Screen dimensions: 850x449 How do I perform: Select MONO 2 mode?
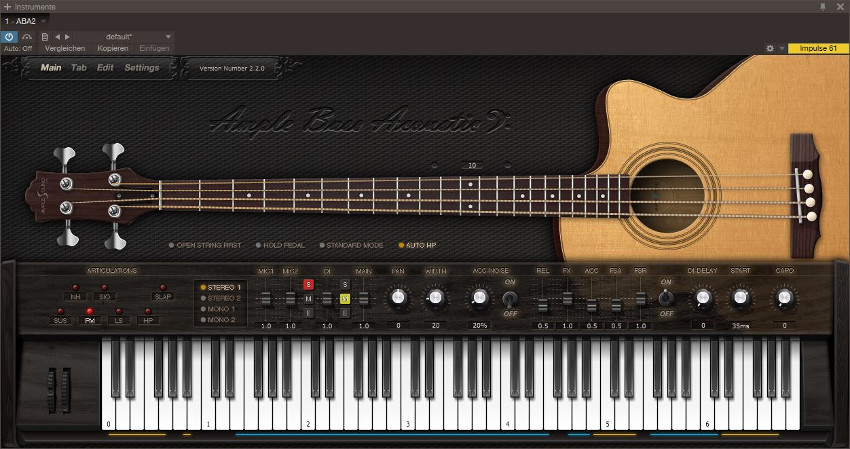point(218,320)
